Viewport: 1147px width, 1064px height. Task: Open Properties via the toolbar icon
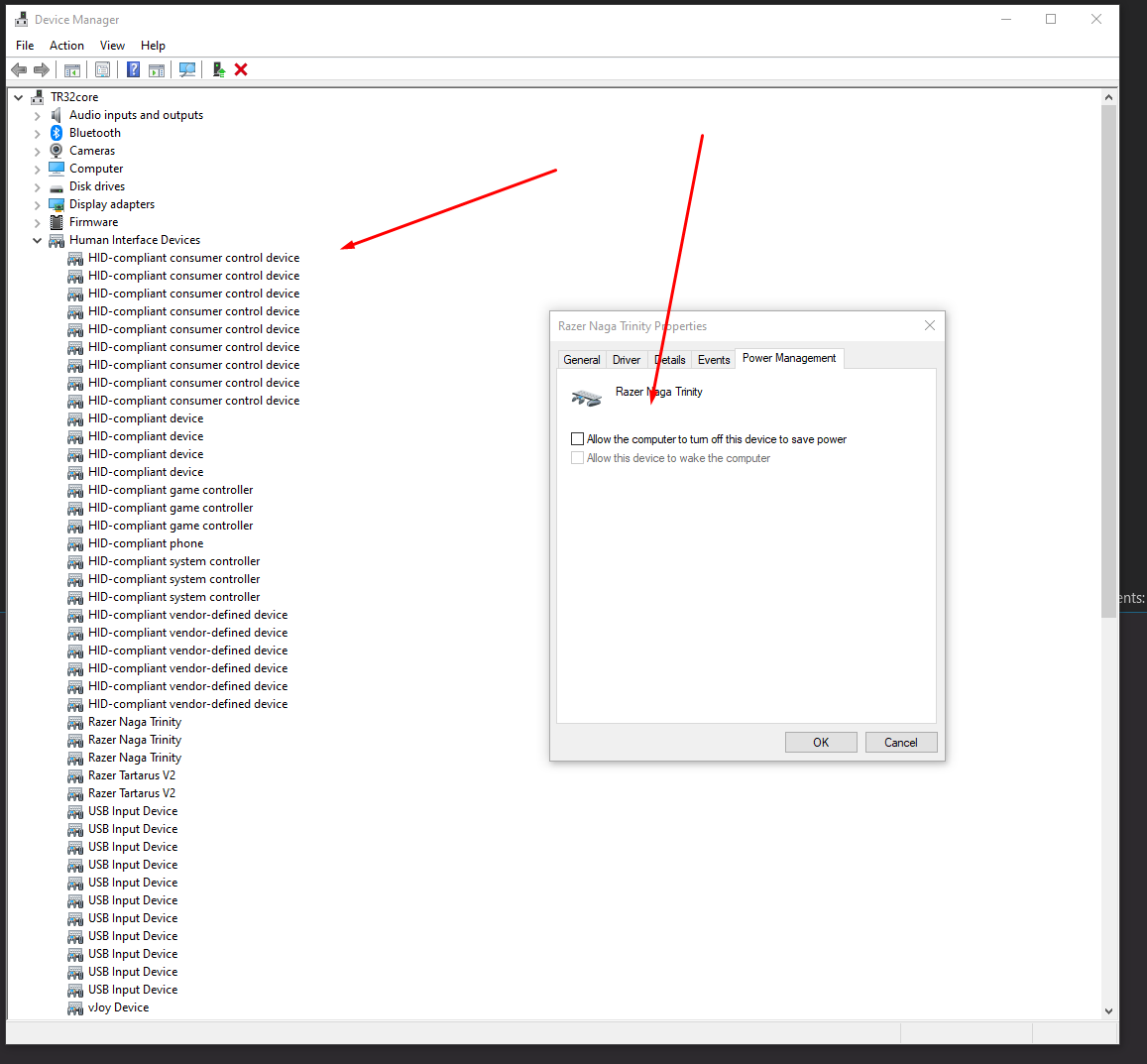pyautogui.click(x=102, y=69)
